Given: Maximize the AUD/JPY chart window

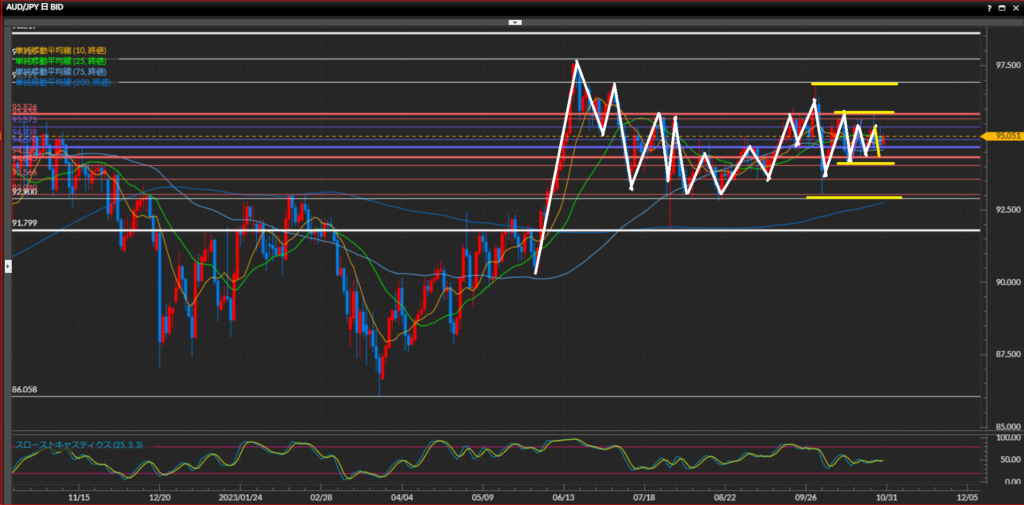Looking at the screenshot, I should [1003, 7].
